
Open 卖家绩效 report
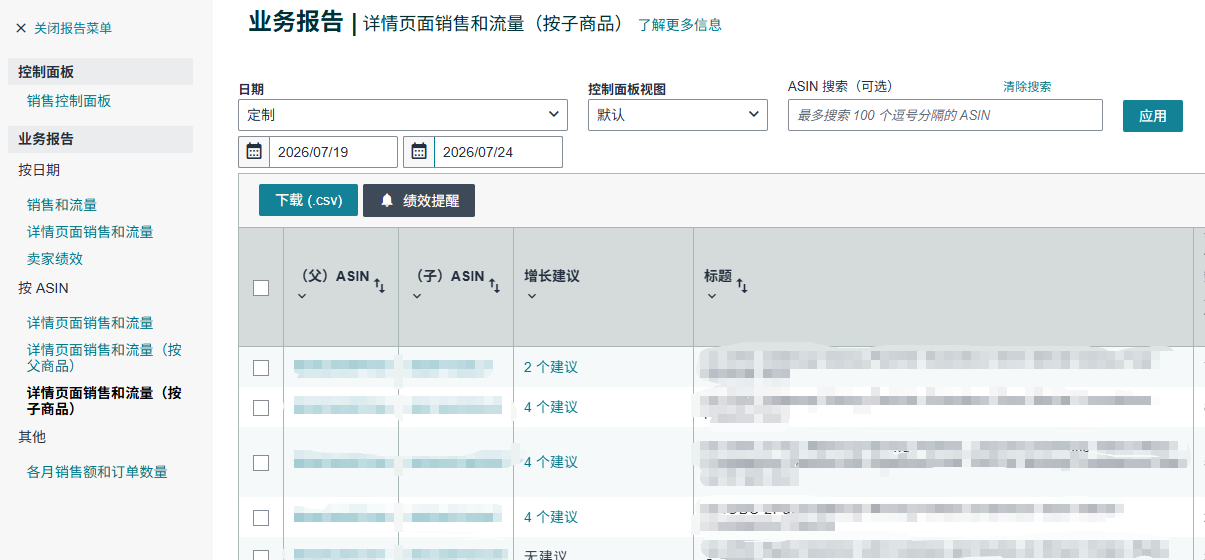55,259
